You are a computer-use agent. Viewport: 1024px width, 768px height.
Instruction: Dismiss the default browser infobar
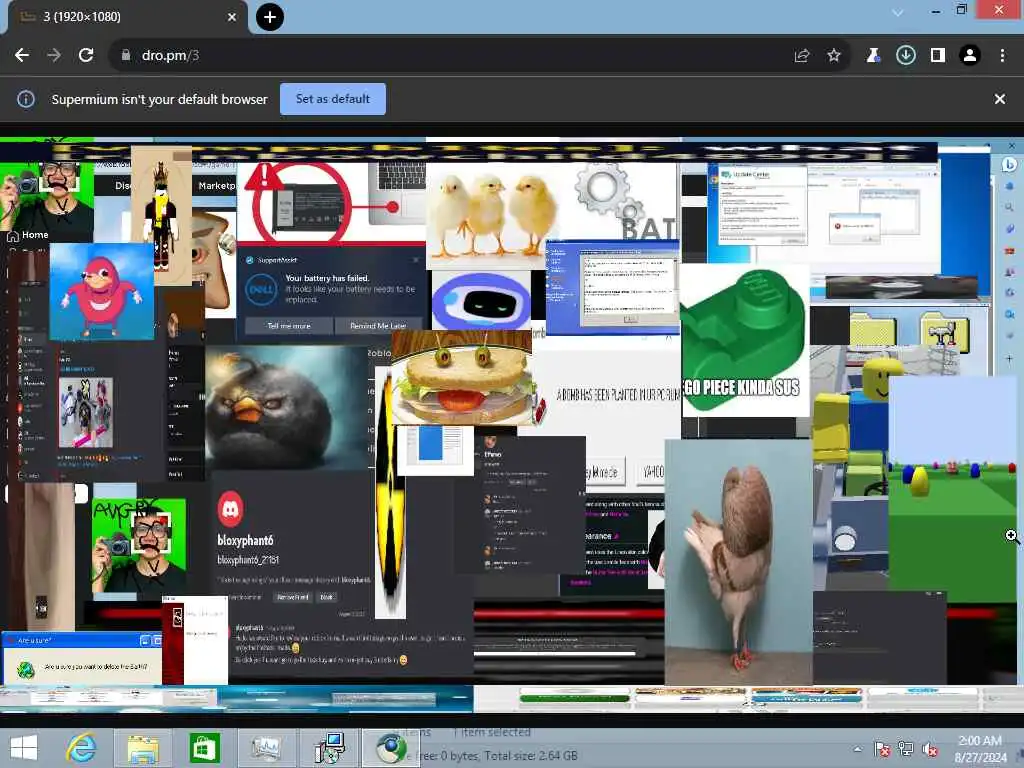(x=1000, y=99)
